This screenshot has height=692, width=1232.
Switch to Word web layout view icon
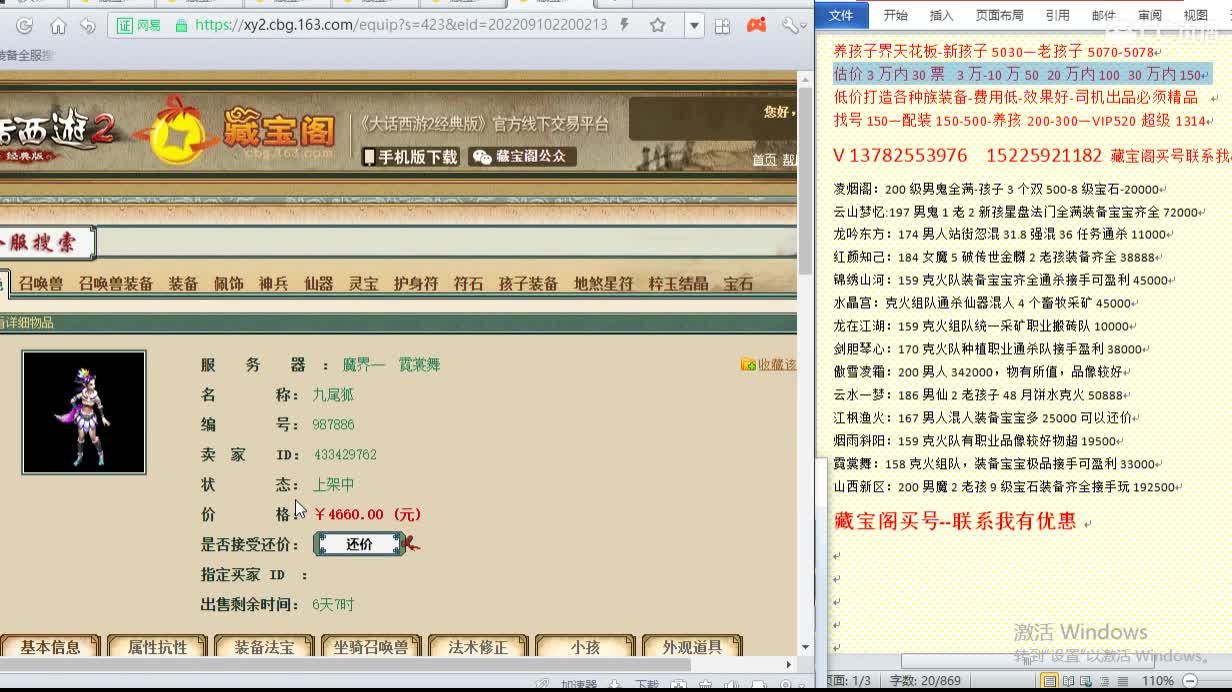coord(1087,681)
